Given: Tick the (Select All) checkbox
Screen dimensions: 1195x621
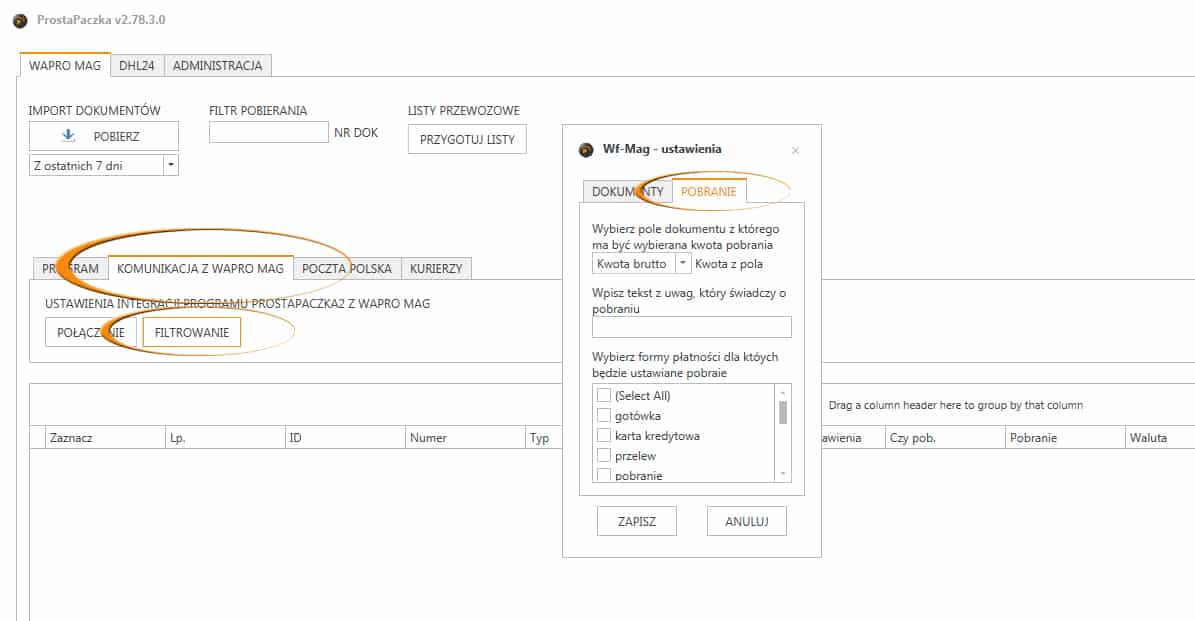Looking at the screenshot, I should coord(604,395).
